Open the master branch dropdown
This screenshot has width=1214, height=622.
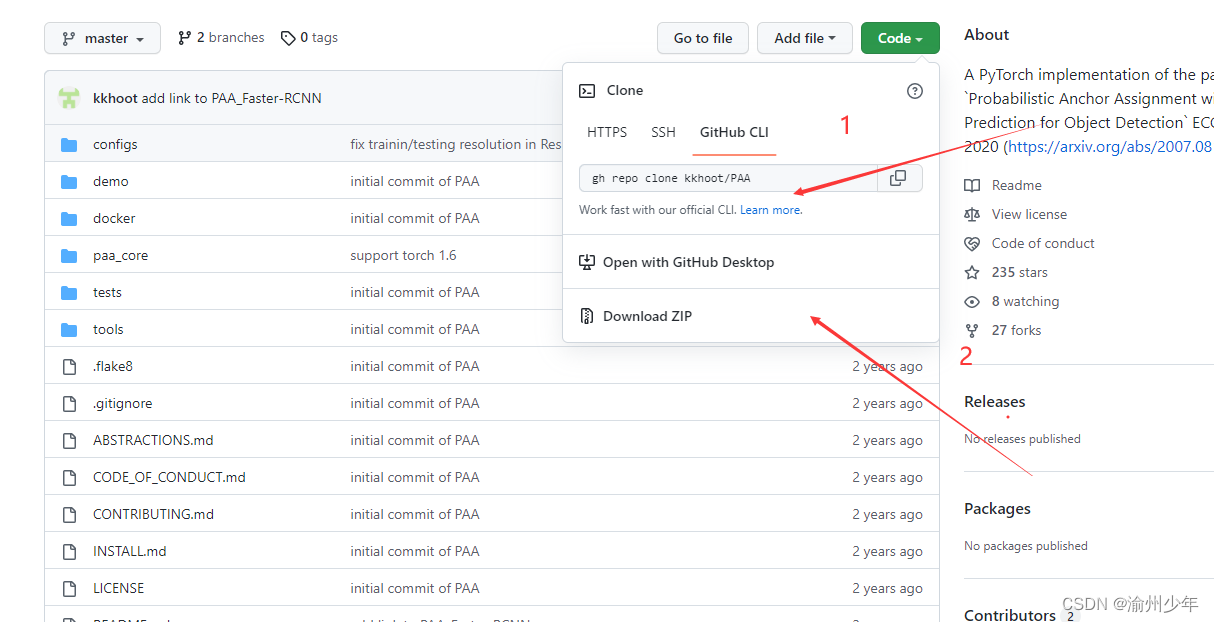coord(102,38)
